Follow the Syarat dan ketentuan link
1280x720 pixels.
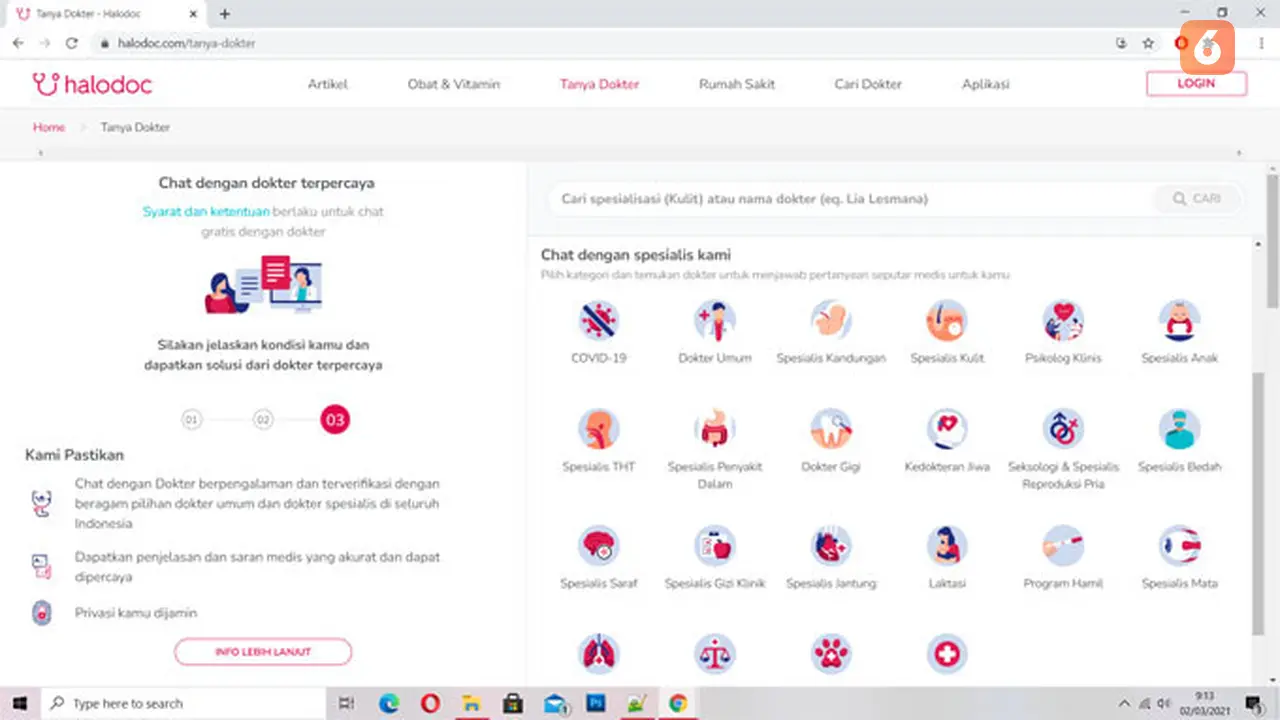tap(206, 212)
